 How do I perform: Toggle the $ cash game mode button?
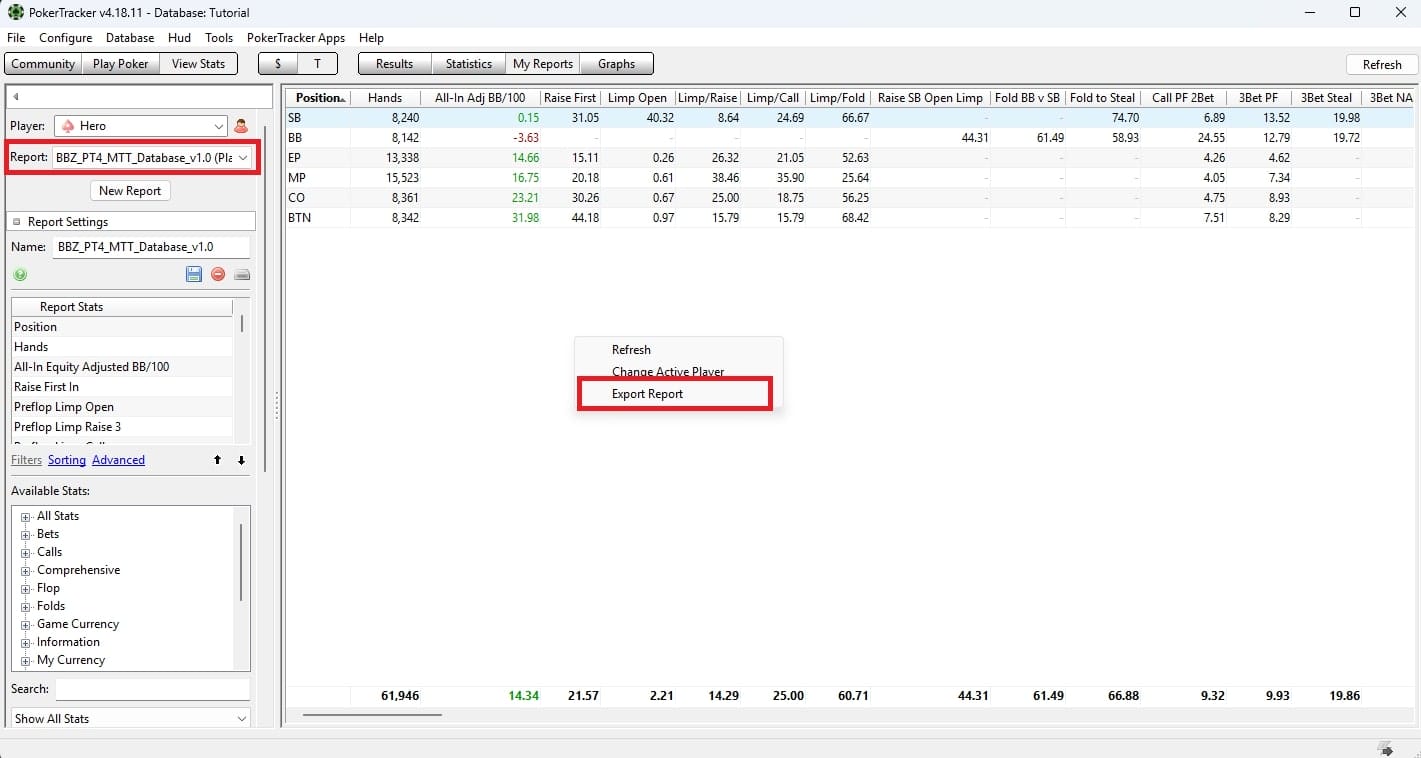278,64
